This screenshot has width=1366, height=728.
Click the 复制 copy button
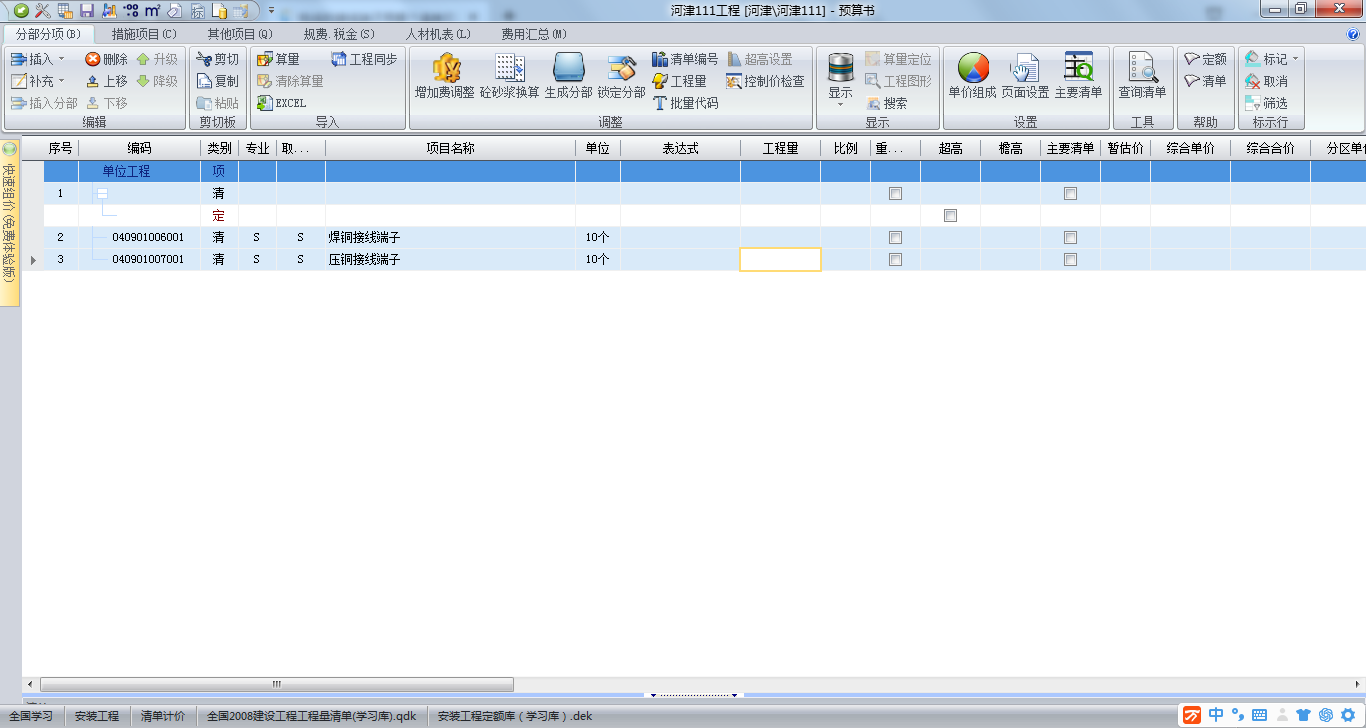point(217,81)
